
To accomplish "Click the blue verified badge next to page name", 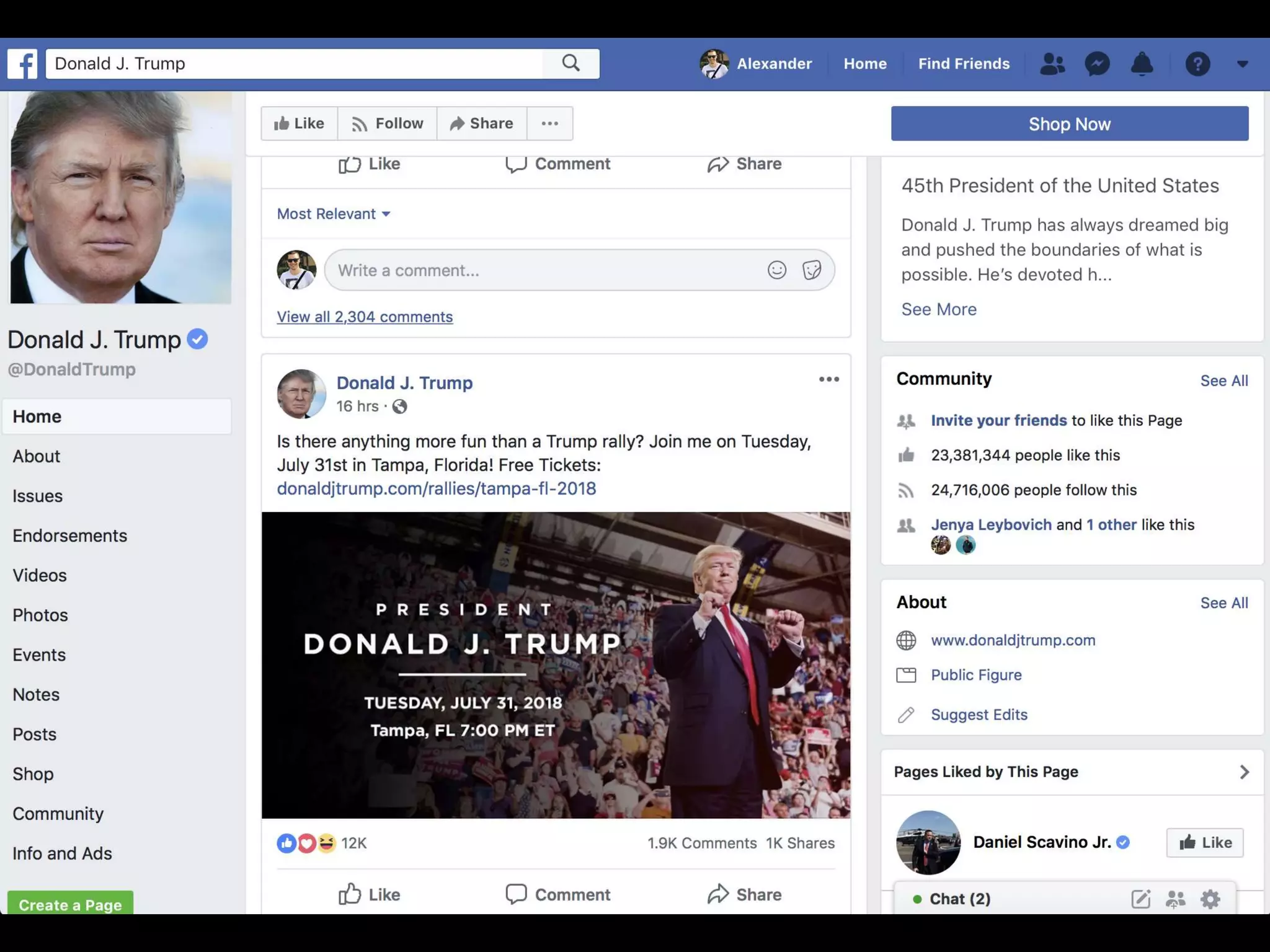I will point(197,340).
